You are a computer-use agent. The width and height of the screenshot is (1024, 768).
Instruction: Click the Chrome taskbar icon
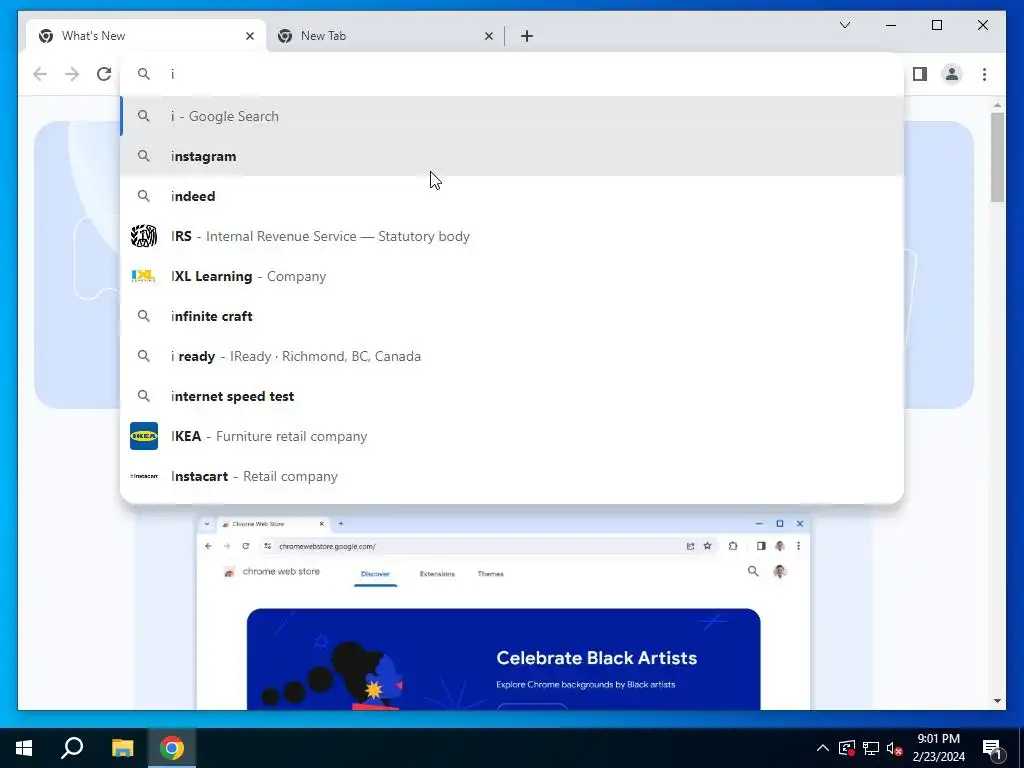172,748
